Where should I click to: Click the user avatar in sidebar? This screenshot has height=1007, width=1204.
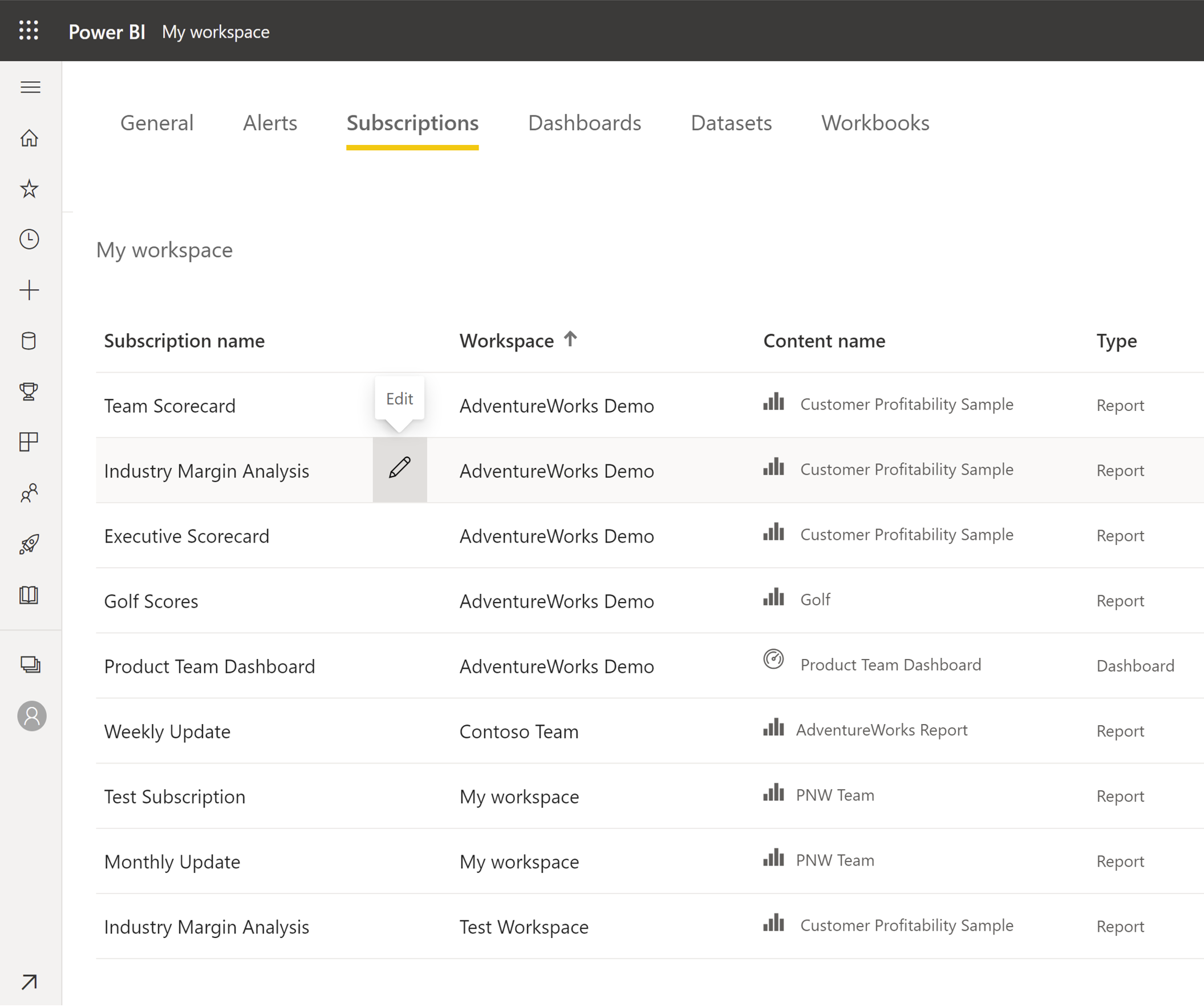tap(32, 716)
